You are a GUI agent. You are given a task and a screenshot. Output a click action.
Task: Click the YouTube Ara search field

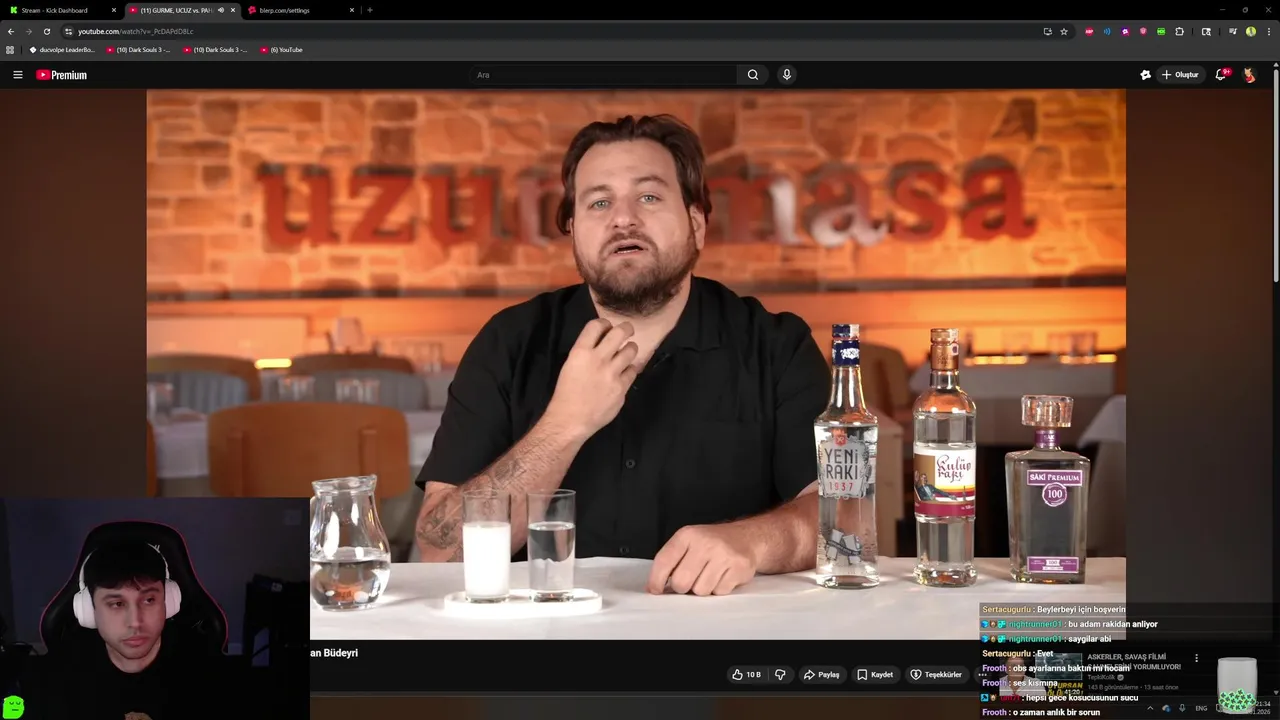click(x=603, y=75)
